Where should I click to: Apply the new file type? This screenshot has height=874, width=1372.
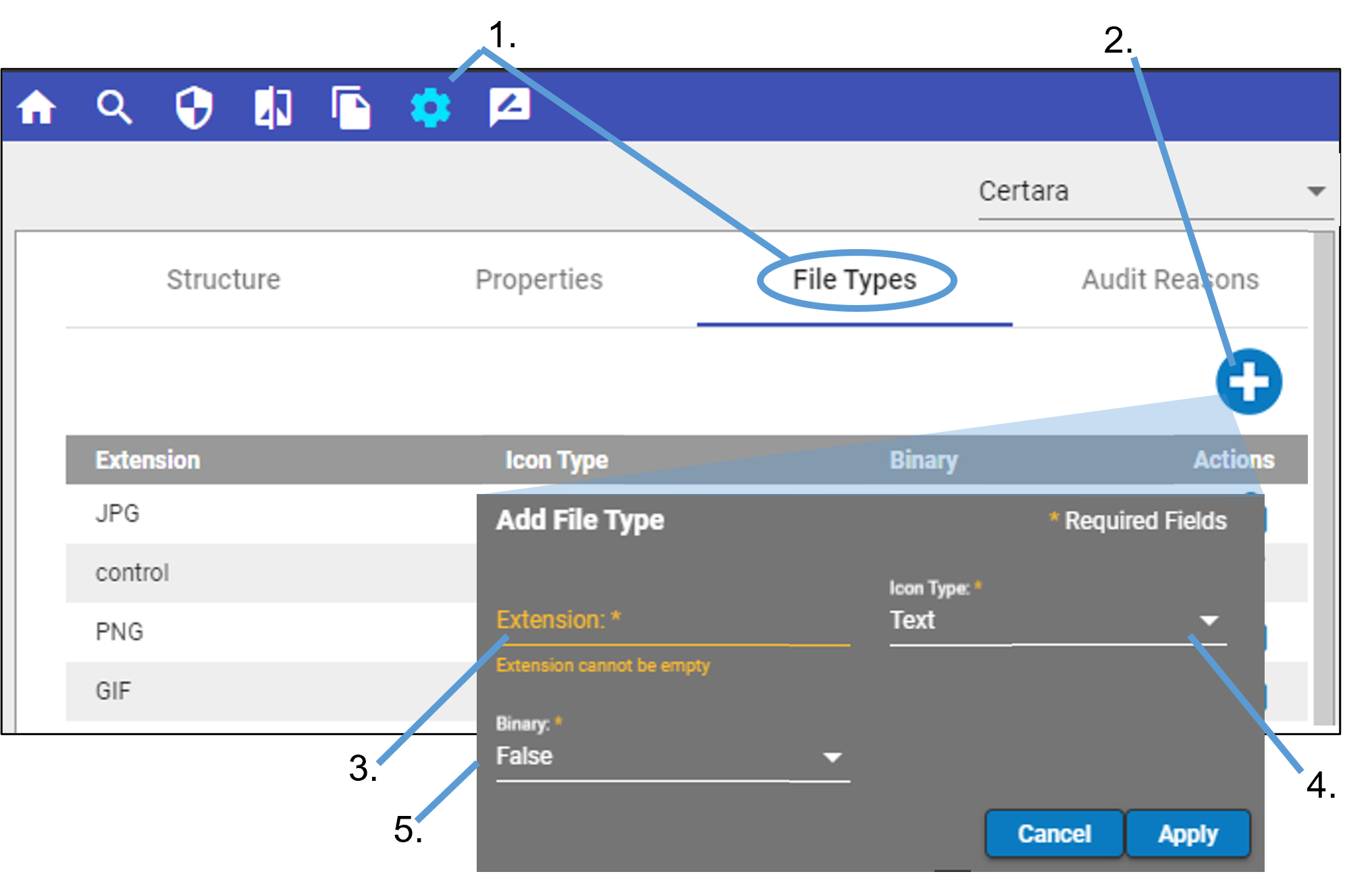tap(1188, 833)
